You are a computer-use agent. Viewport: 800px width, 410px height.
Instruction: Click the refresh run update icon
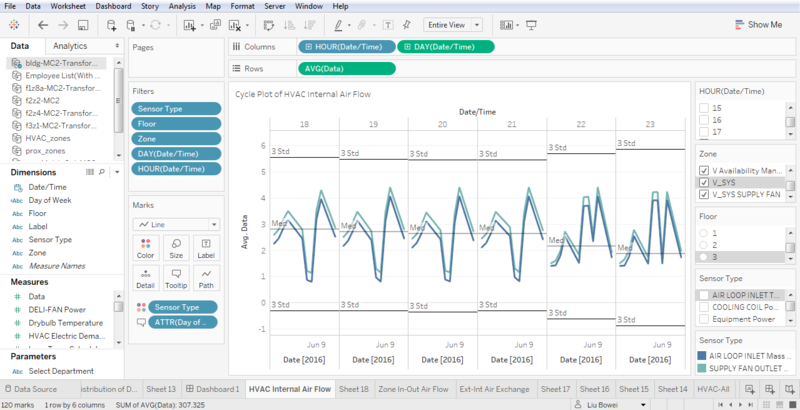coord(155,25)
